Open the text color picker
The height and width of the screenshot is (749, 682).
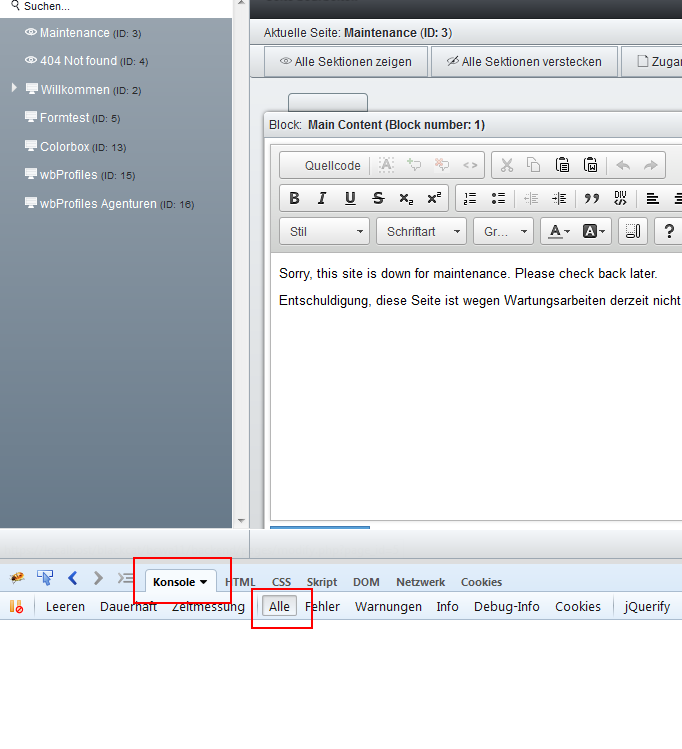click(557, 231)
